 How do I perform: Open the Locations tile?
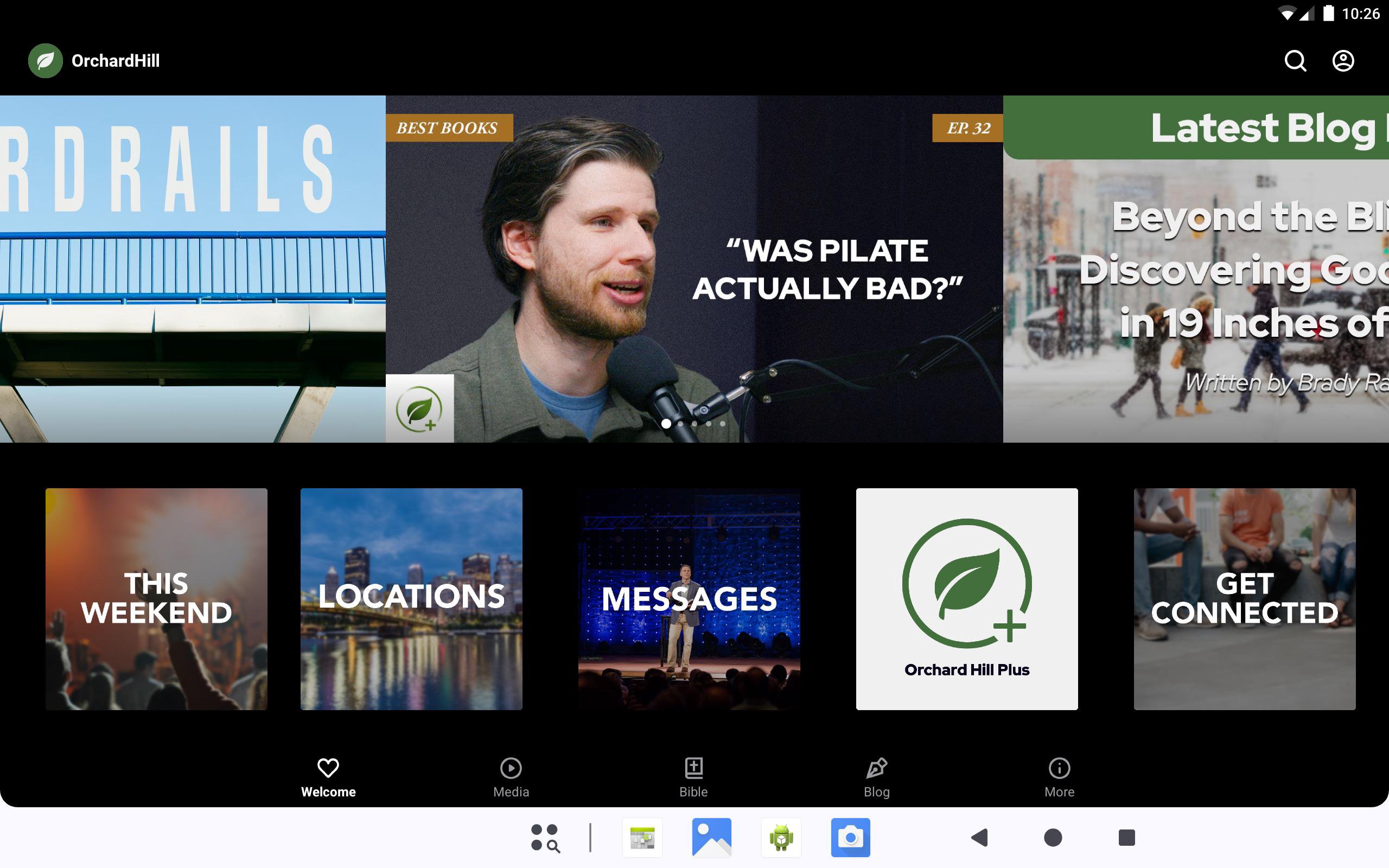tap(411, 599)
